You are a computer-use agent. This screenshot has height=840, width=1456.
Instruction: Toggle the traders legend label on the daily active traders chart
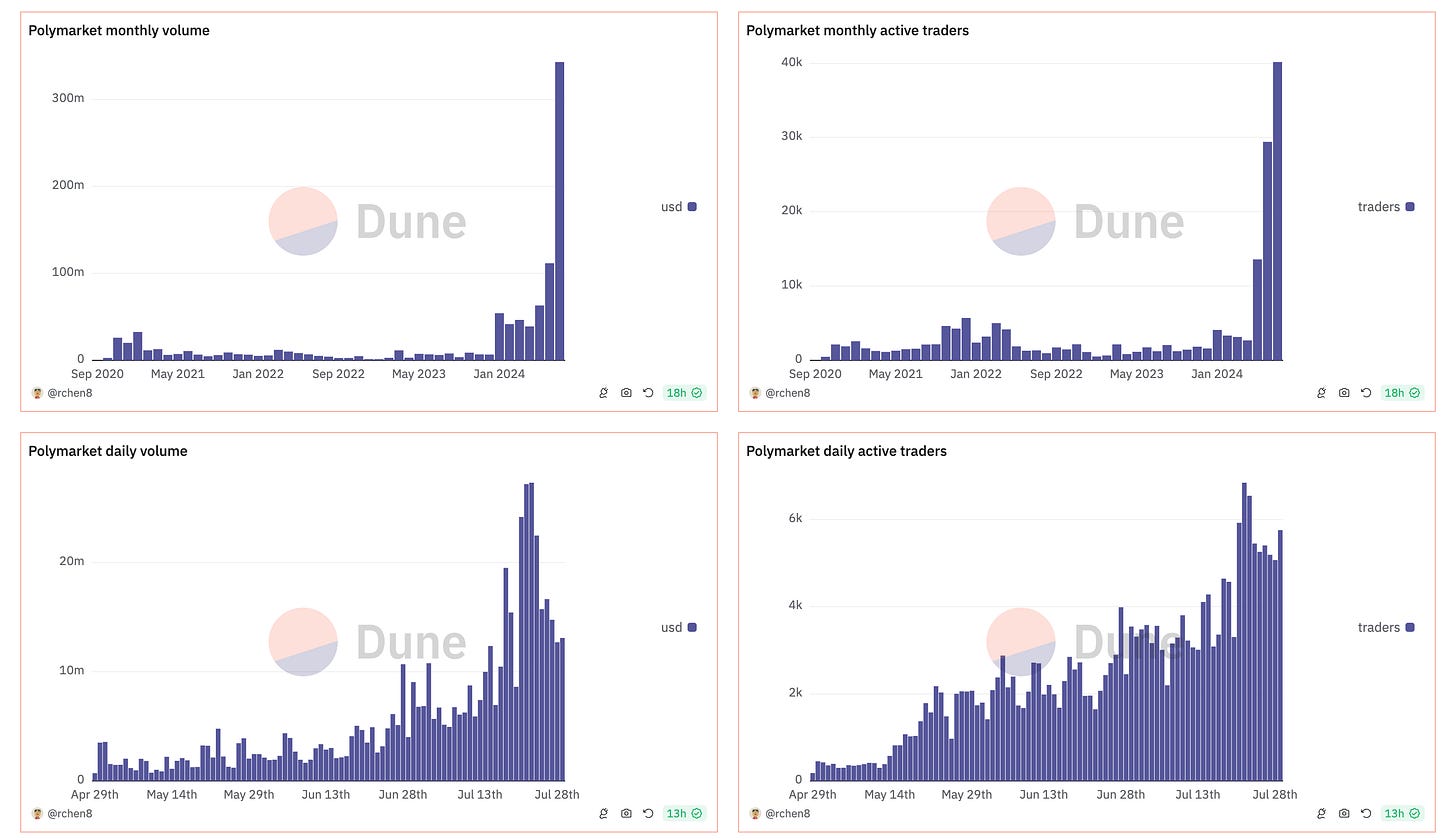[x=1379, y=628]
